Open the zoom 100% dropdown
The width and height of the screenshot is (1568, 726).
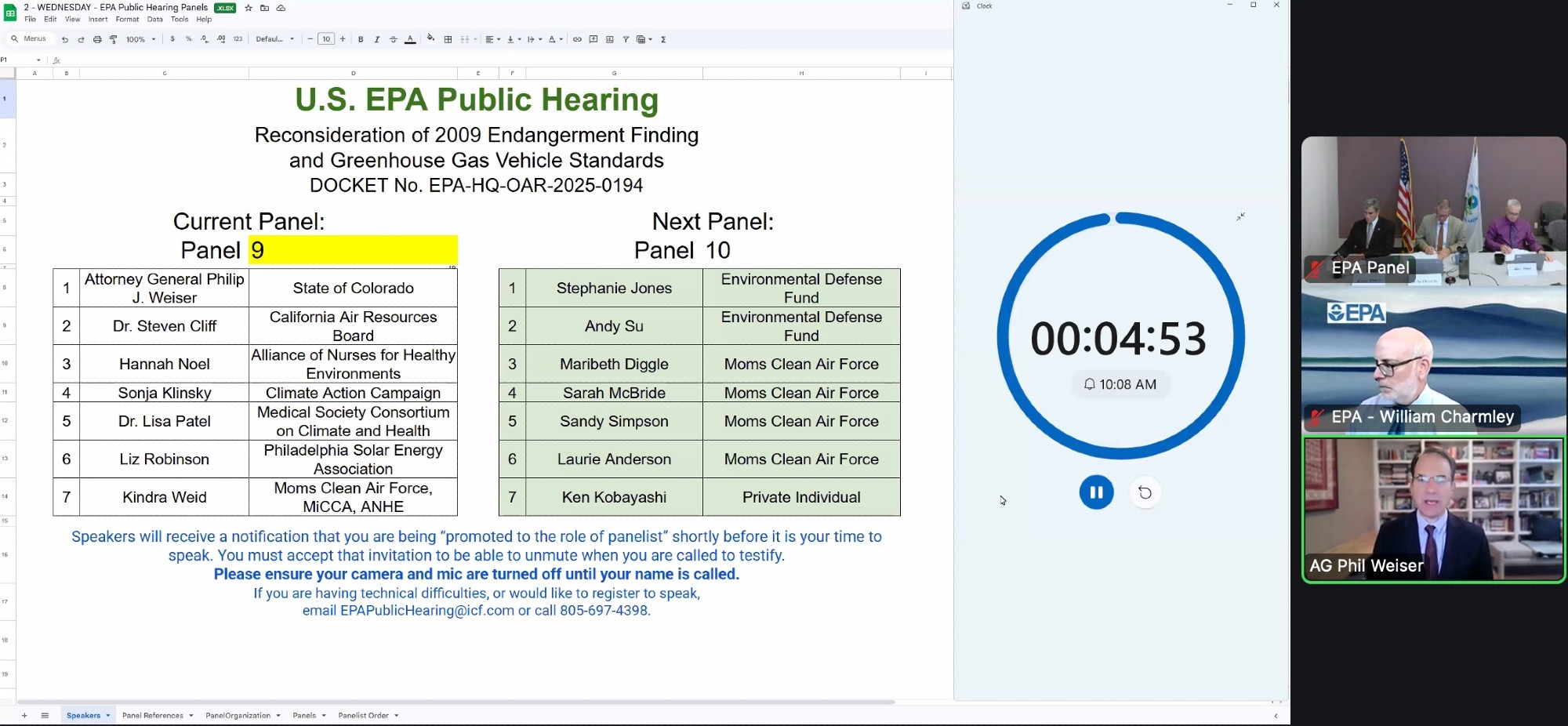tap(141, 39)
